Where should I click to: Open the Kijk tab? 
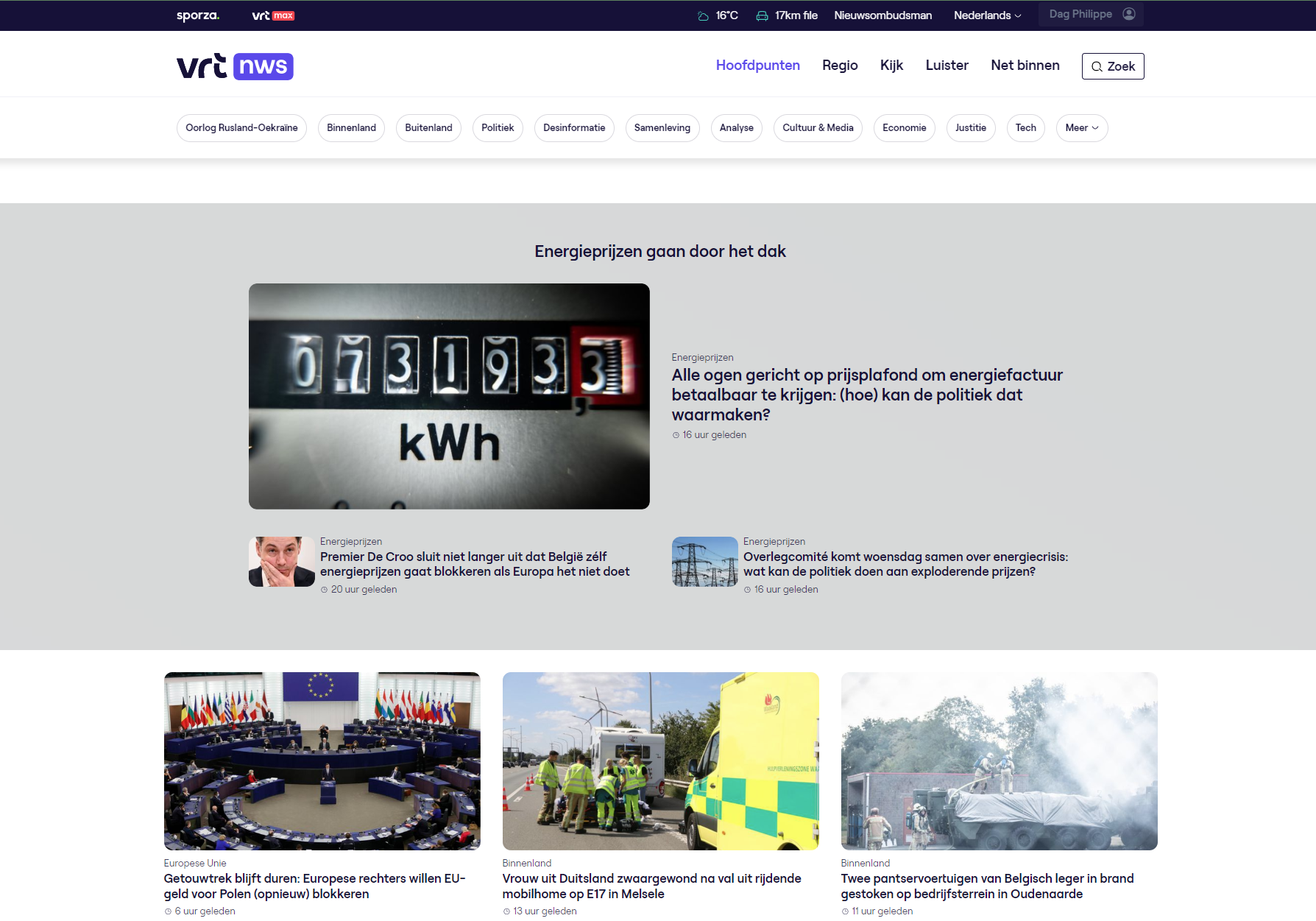tap(891, 66)
